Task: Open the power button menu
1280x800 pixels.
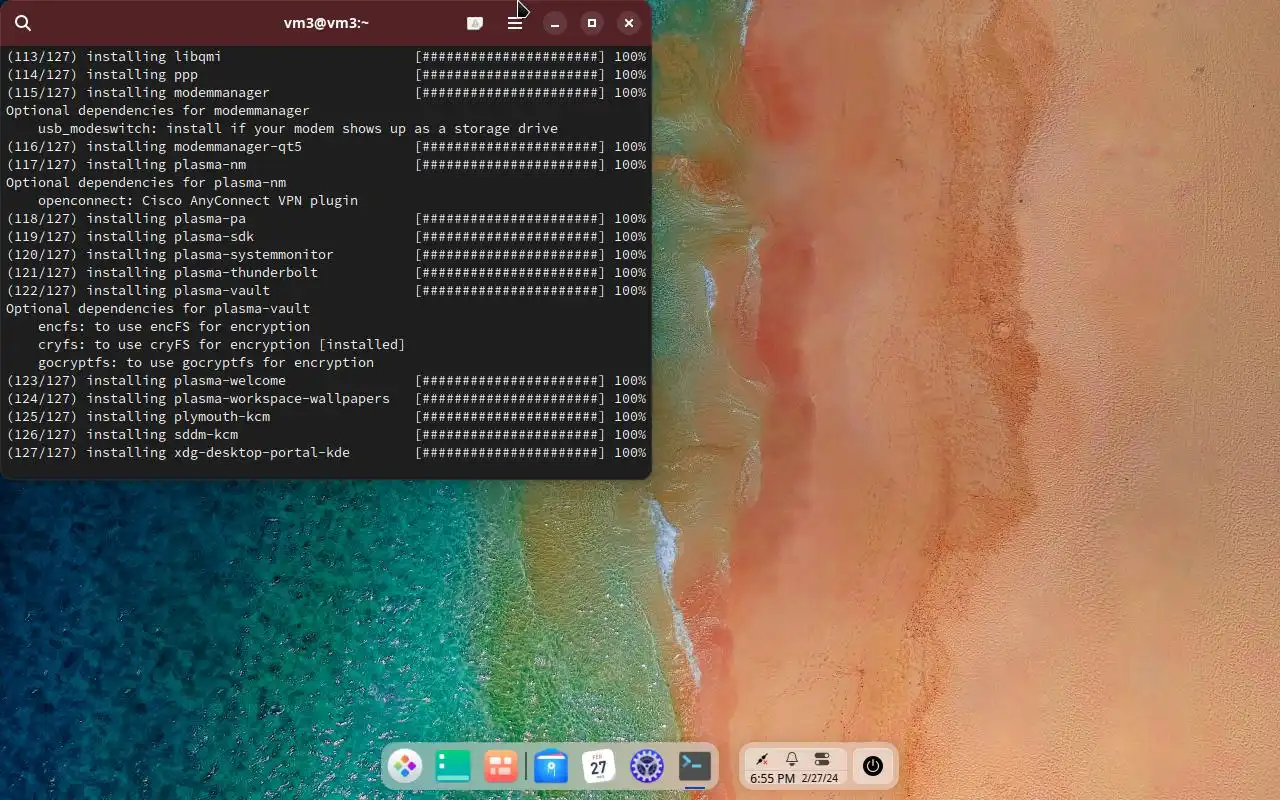Action: (x=873, y=767)
